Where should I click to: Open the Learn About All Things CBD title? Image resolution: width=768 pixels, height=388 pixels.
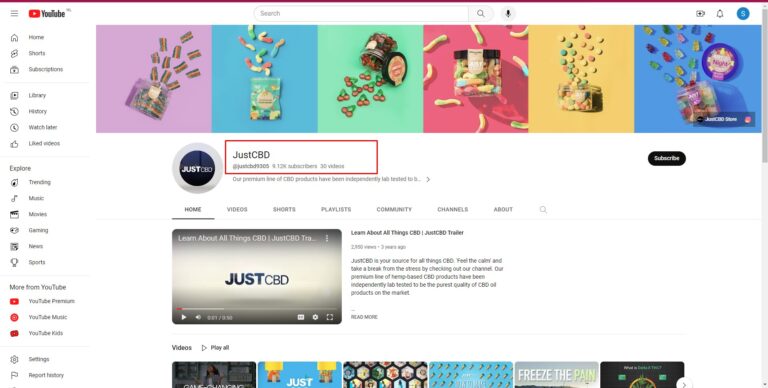tap(407, 233)
